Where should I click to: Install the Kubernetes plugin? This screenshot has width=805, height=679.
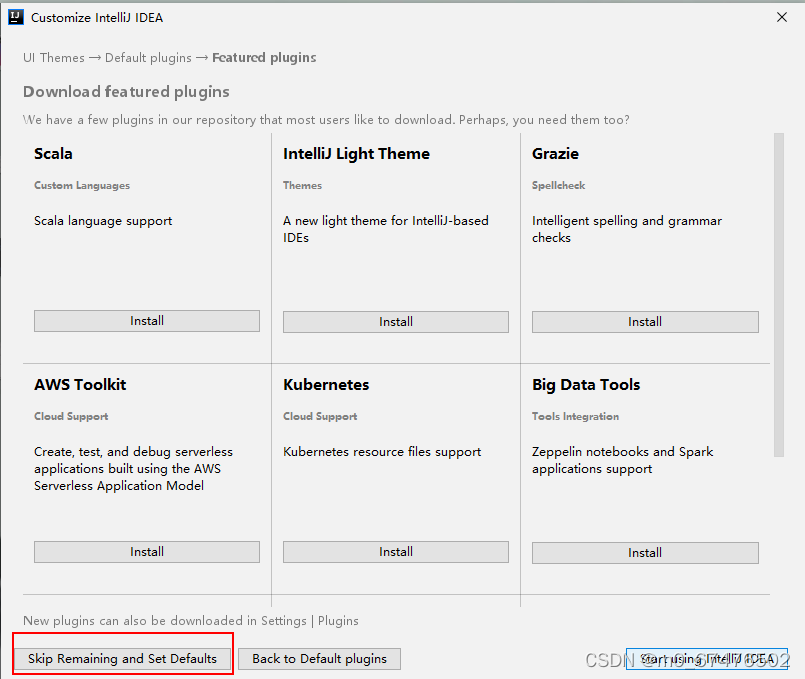click(x=396, y=552)
